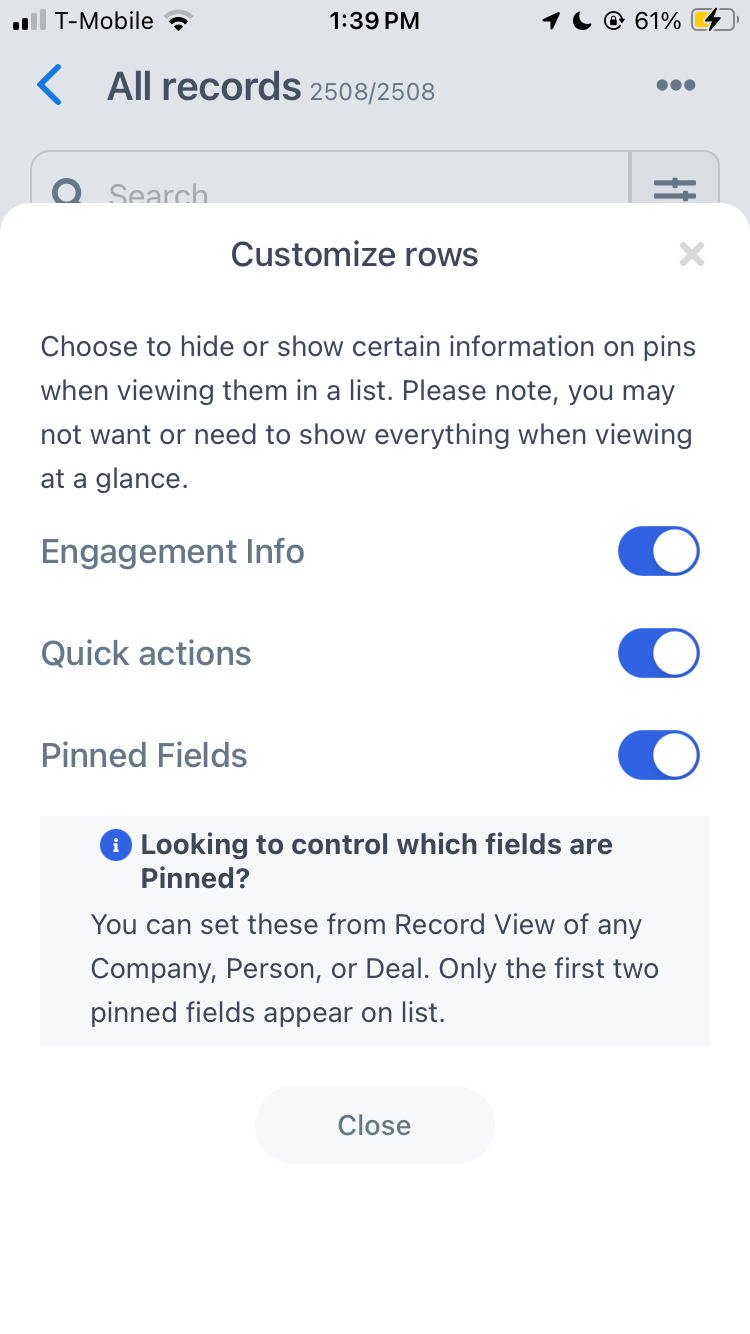Click the Close button
The image size is (750, 1334).
click(375, 1125)
